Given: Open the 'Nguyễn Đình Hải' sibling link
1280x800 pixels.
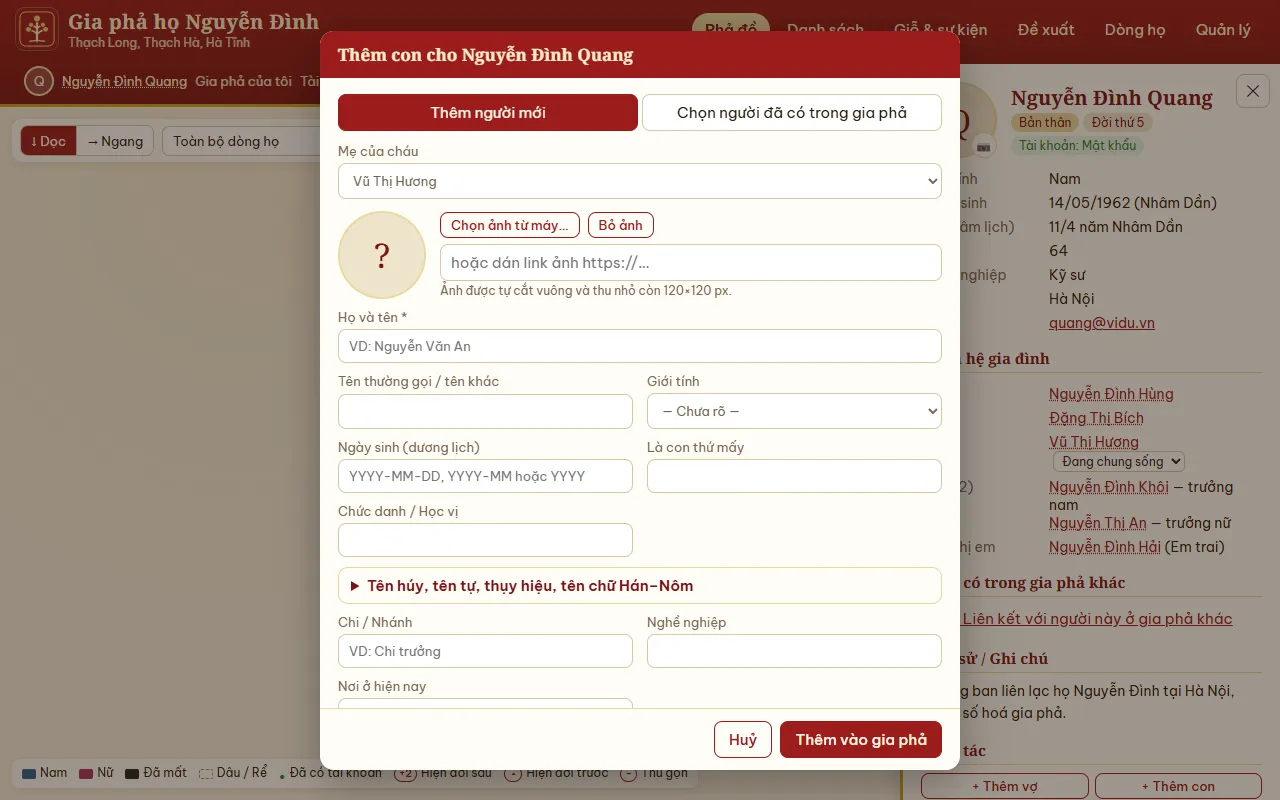Looking at the screenshot, I should point(1105,547).
